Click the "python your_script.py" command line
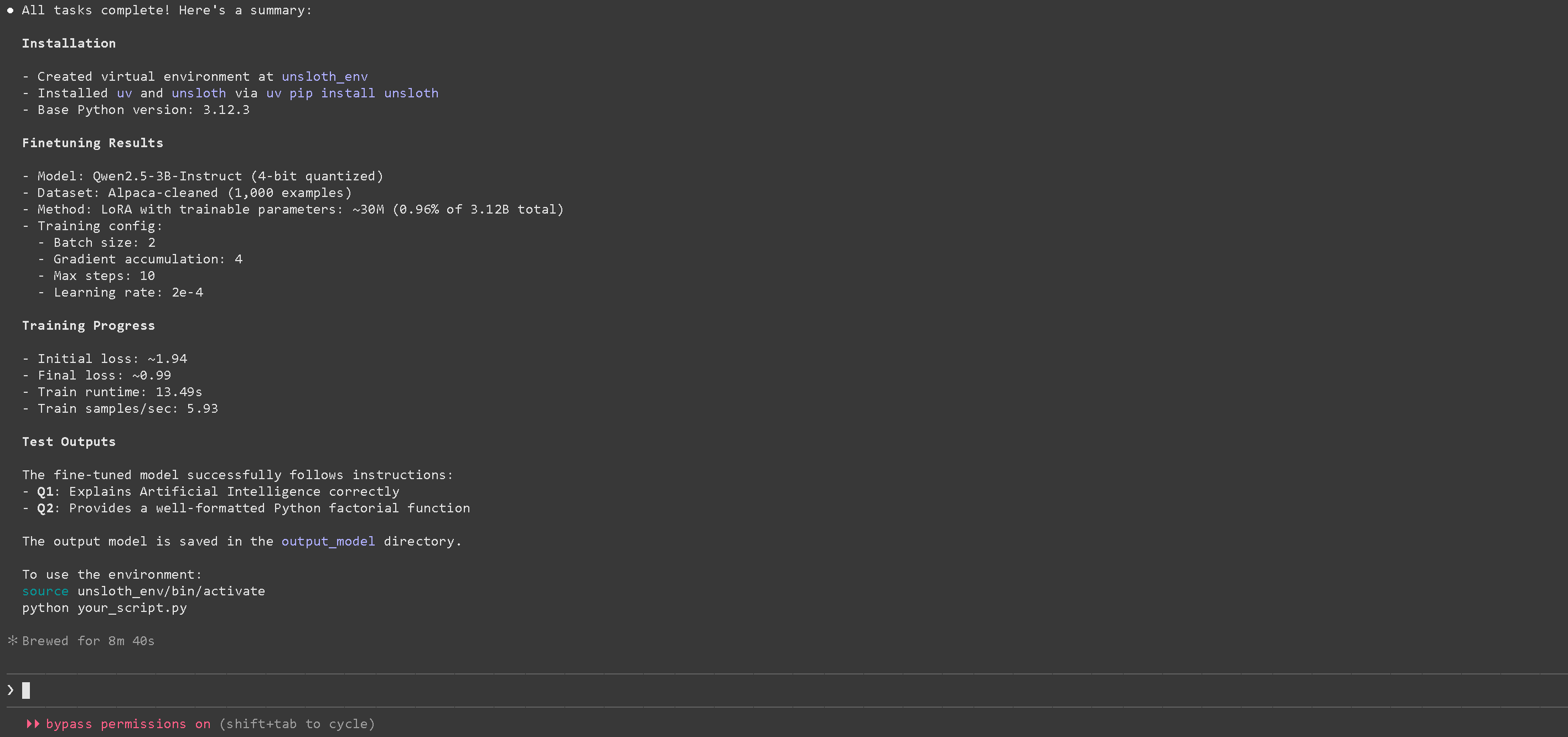 [104, 608]
